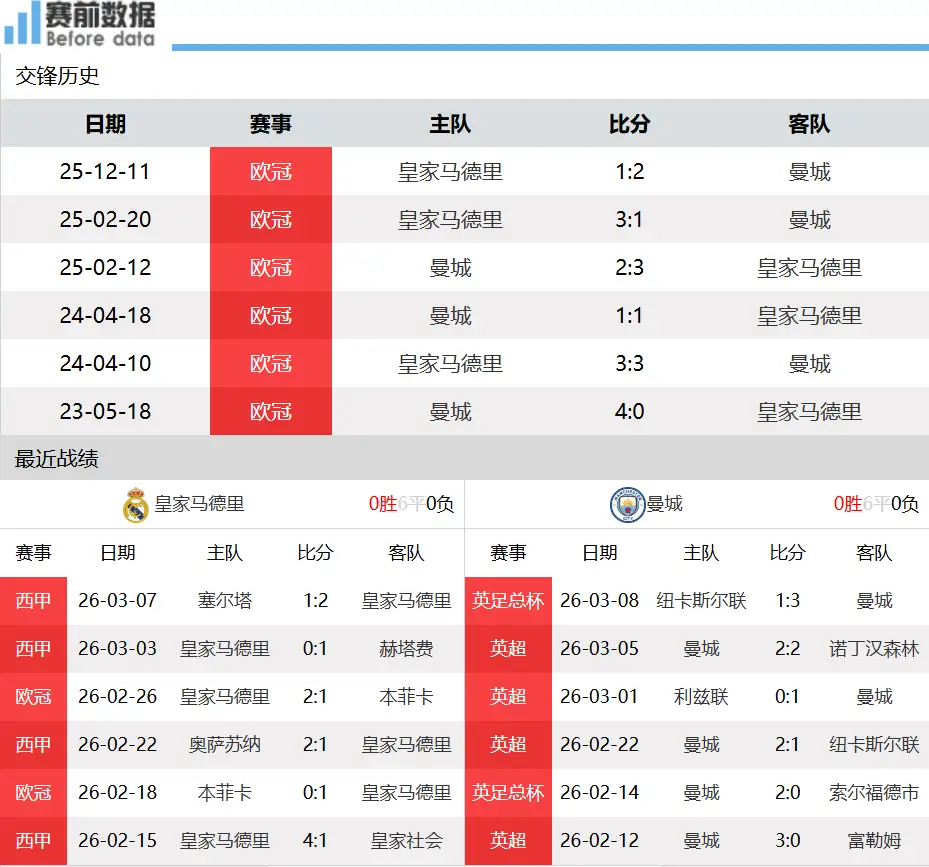Click the 英足总杯 tag next to Newcastle match
This screenshot has width=929, height=867.
point(507,600)
